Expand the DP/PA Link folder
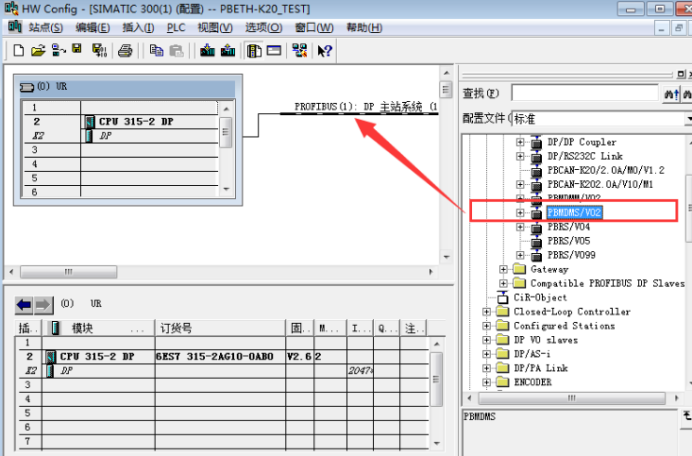Screen dimensions: 692x456 486,368
